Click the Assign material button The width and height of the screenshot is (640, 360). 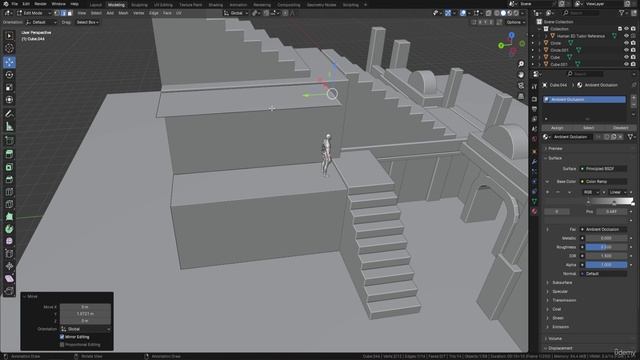tap(557, 128)
